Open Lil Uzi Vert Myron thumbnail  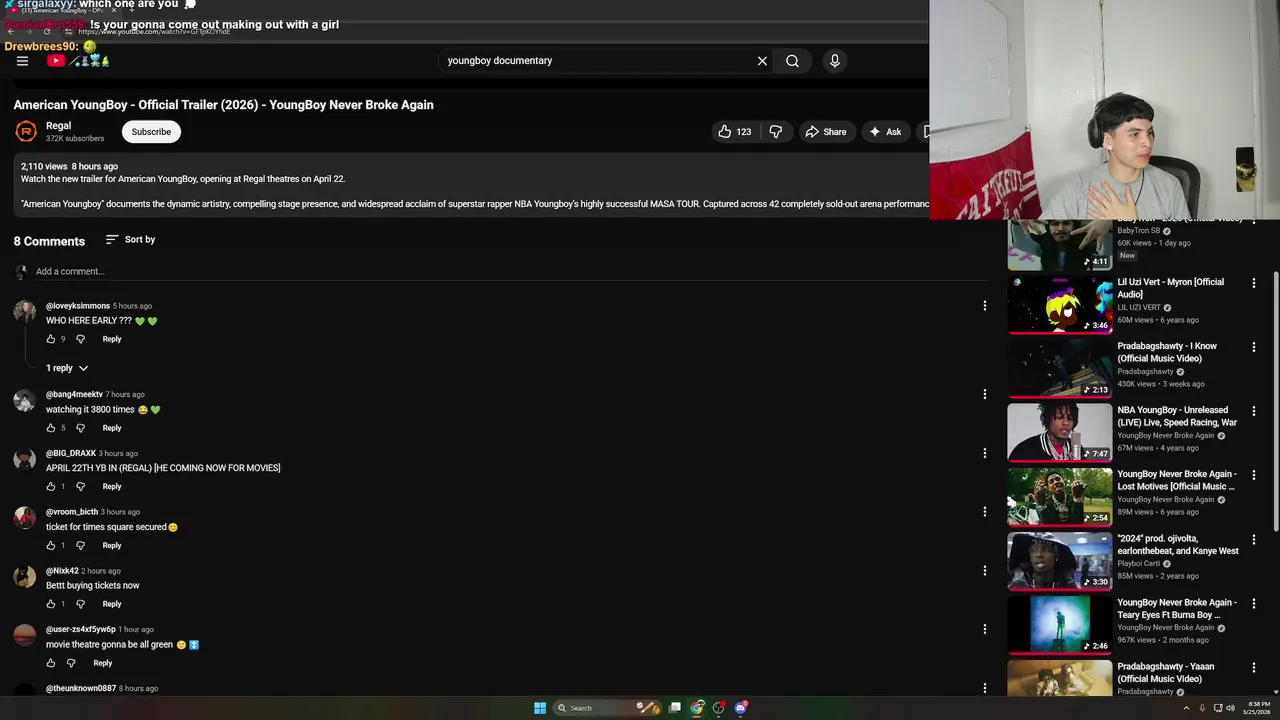(1060, 304)
